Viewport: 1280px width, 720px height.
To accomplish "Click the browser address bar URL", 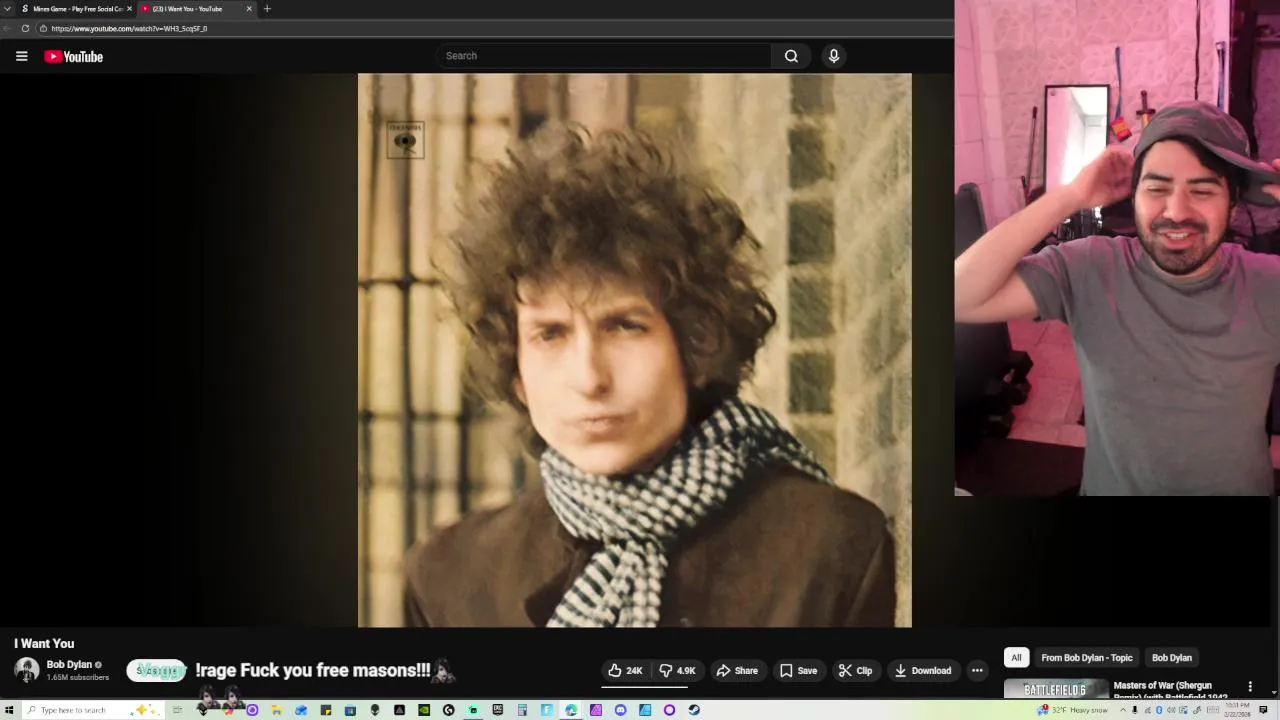I will tap(129, 28).
